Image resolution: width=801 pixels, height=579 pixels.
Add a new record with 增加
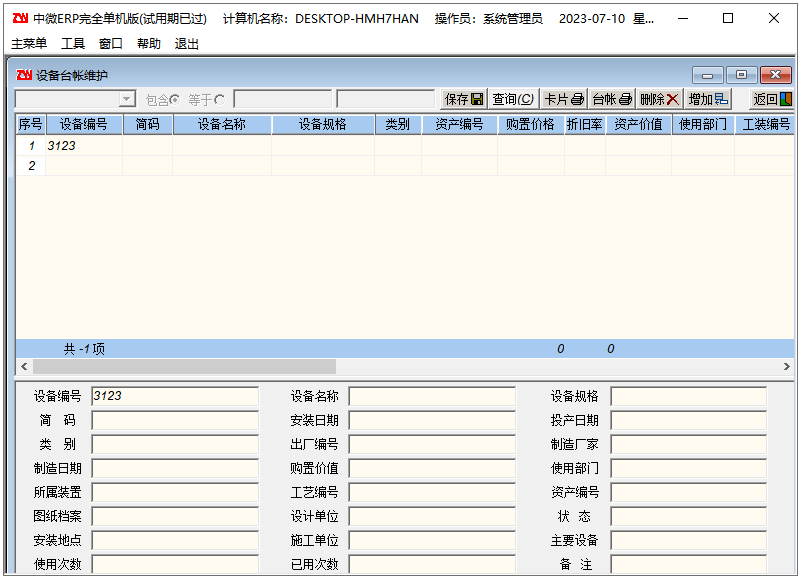(708, 99)
